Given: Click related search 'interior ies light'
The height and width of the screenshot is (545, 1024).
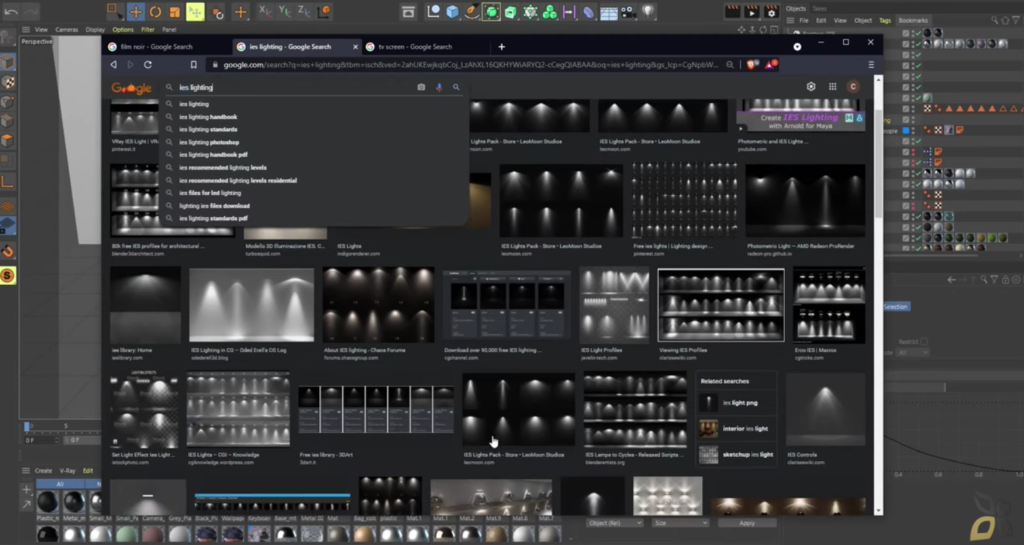Looking at the screenshot, I should pyautogui.click(x=737, y=429).
